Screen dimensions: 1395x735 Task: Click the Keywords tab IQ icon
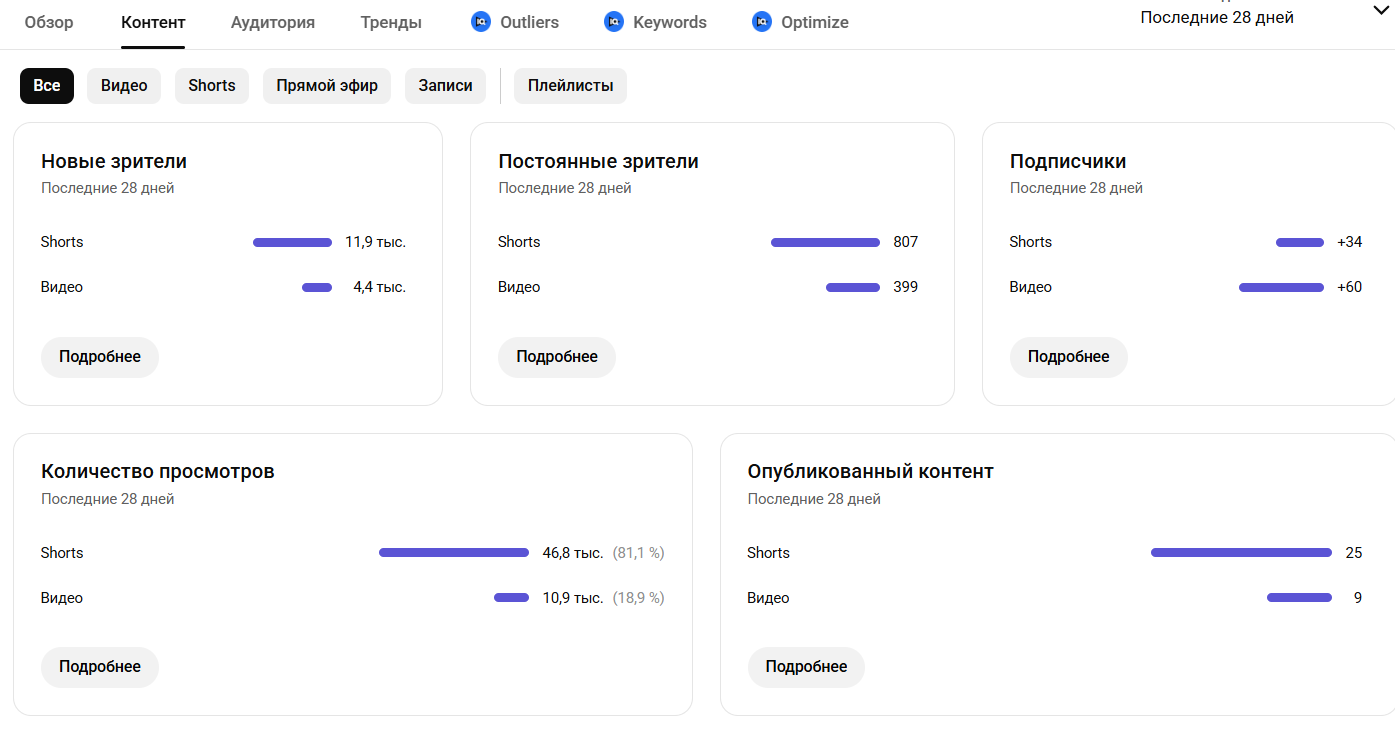point(614,22)
